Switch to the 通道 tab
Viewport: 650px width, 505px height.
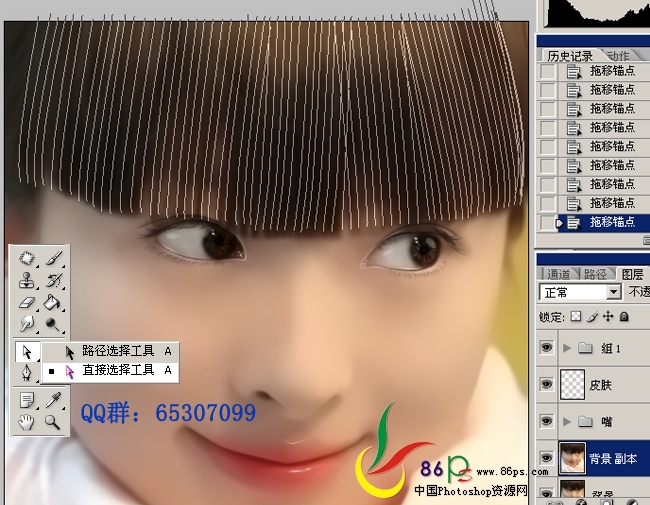(x=558, y=274)
